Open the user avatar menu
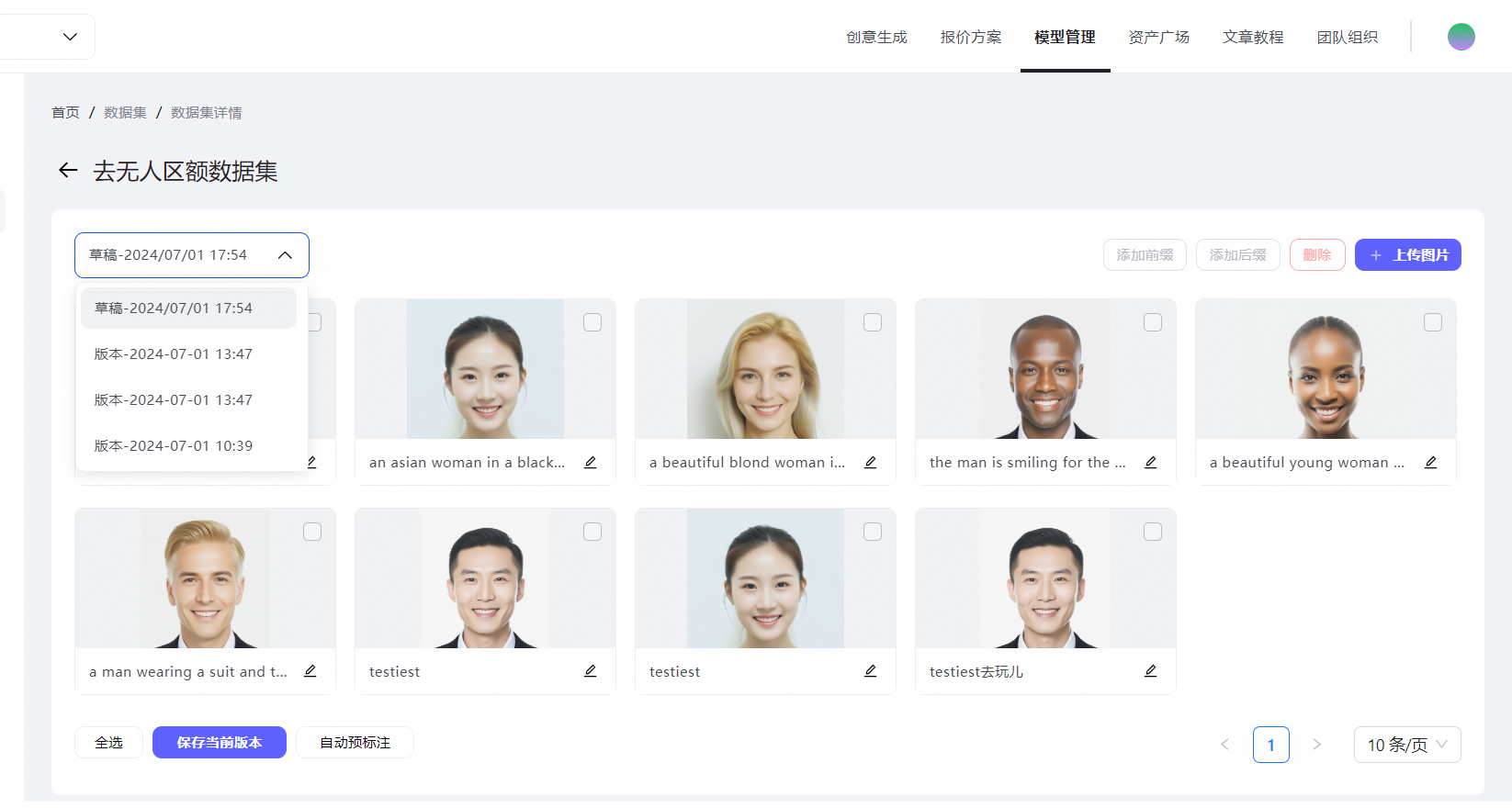This screenshot has width=1512, height=808. pyautogui.click(x=1461, y=37)
